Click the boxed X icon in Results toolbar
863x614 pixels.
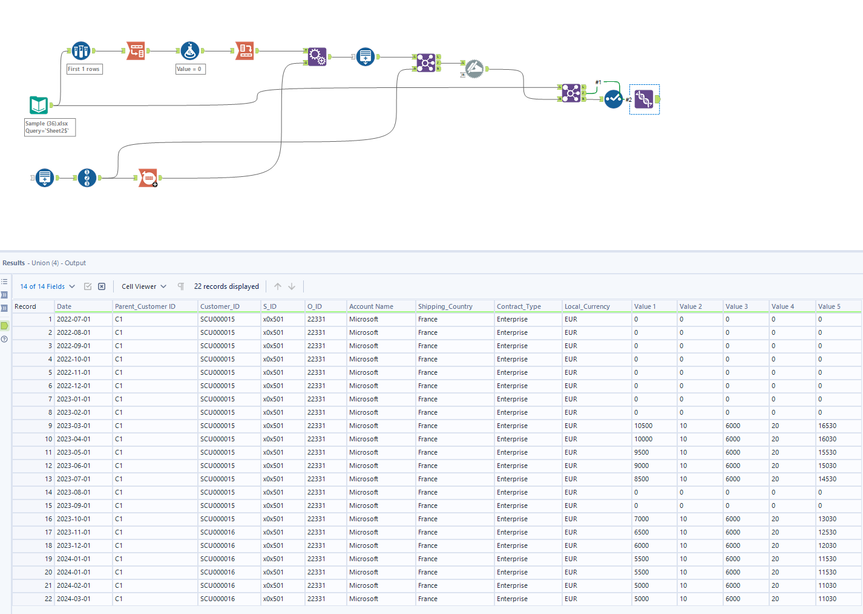click(x=102, y=286)
